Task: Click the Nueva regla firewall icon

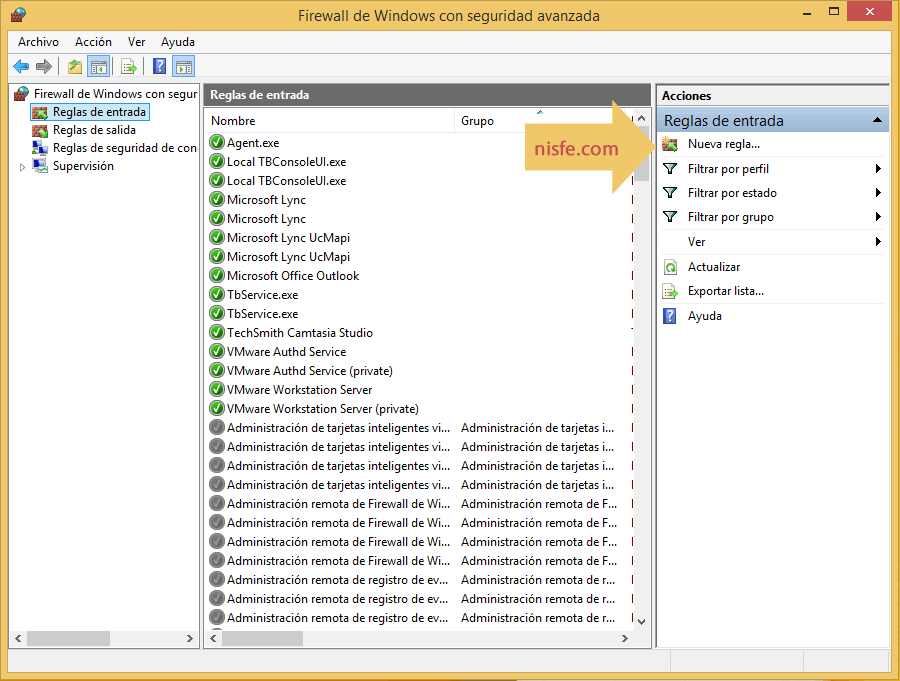Action: pyautogui.click(x=670, y=144)
